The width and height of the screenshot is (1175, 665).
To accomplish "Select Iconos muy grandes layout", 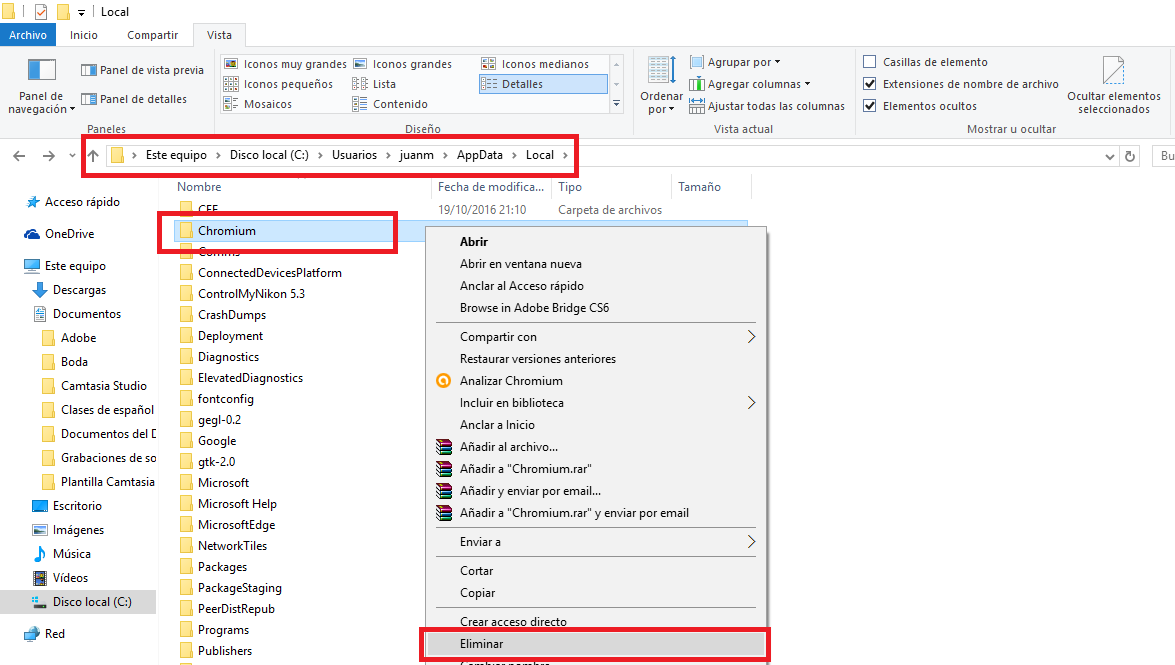I will click(286, 64).
